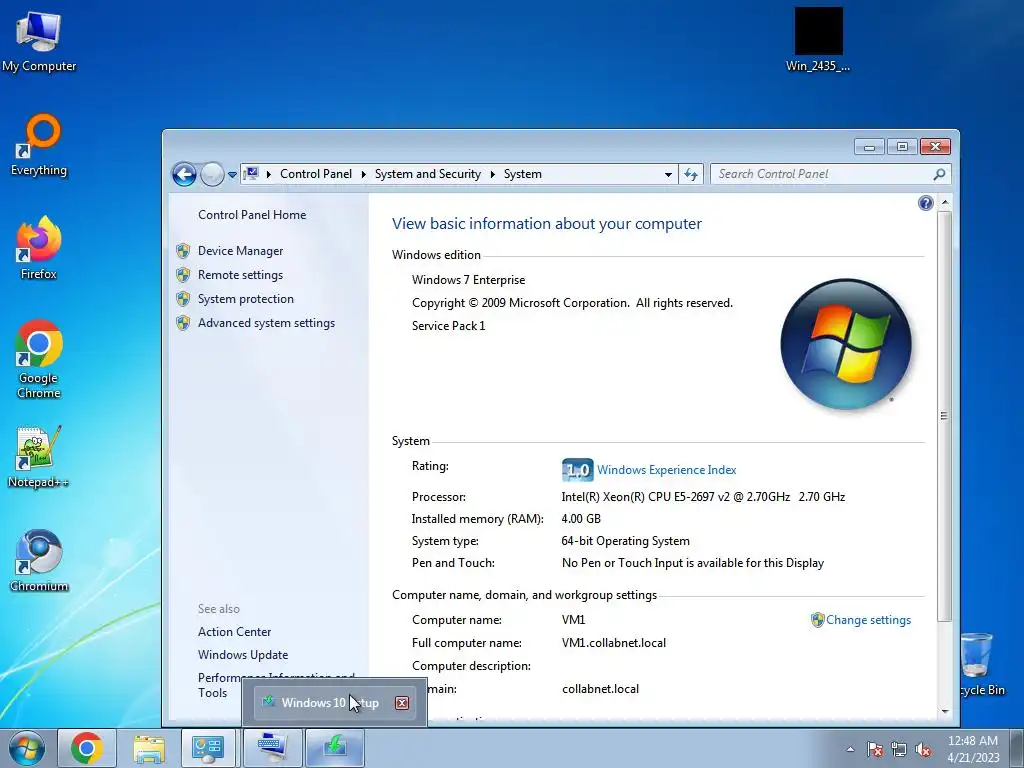Click the Action Center flag tray icon
1024x768 pixels.
pyautogui.click(x=875, y=749)
